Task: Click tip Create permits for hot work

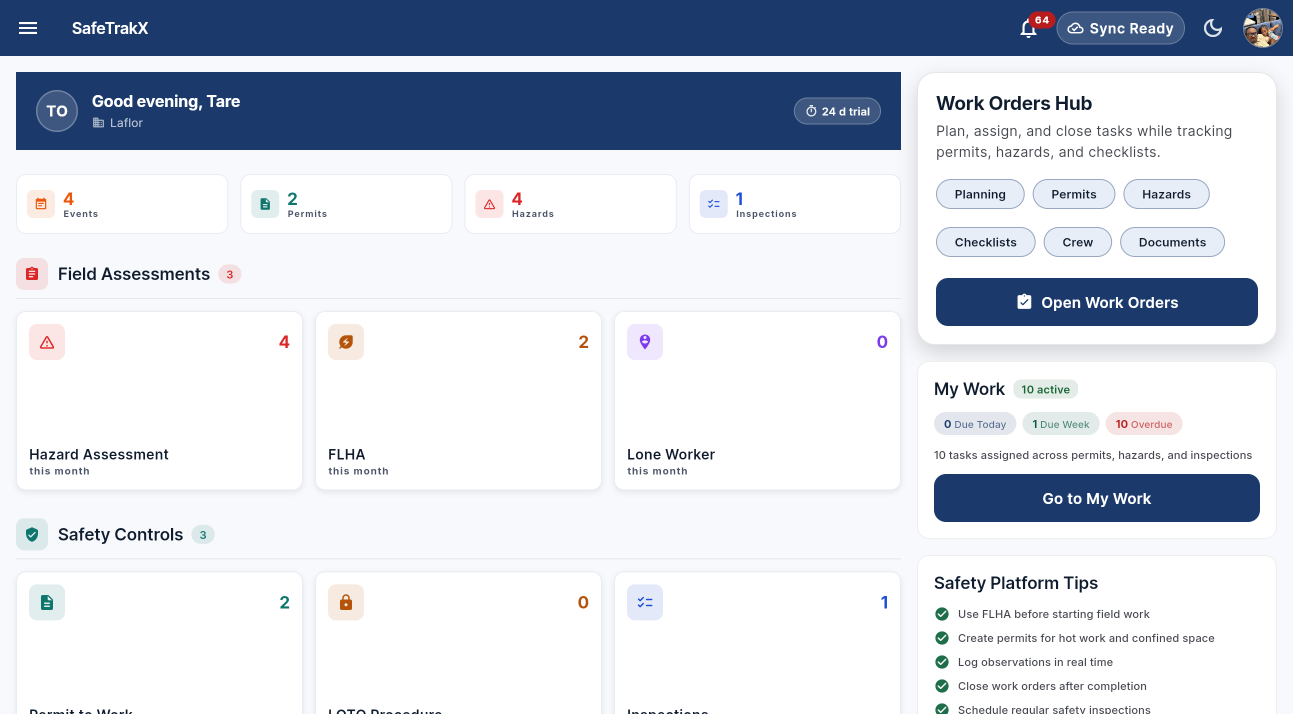Action: click(1086, 638)
